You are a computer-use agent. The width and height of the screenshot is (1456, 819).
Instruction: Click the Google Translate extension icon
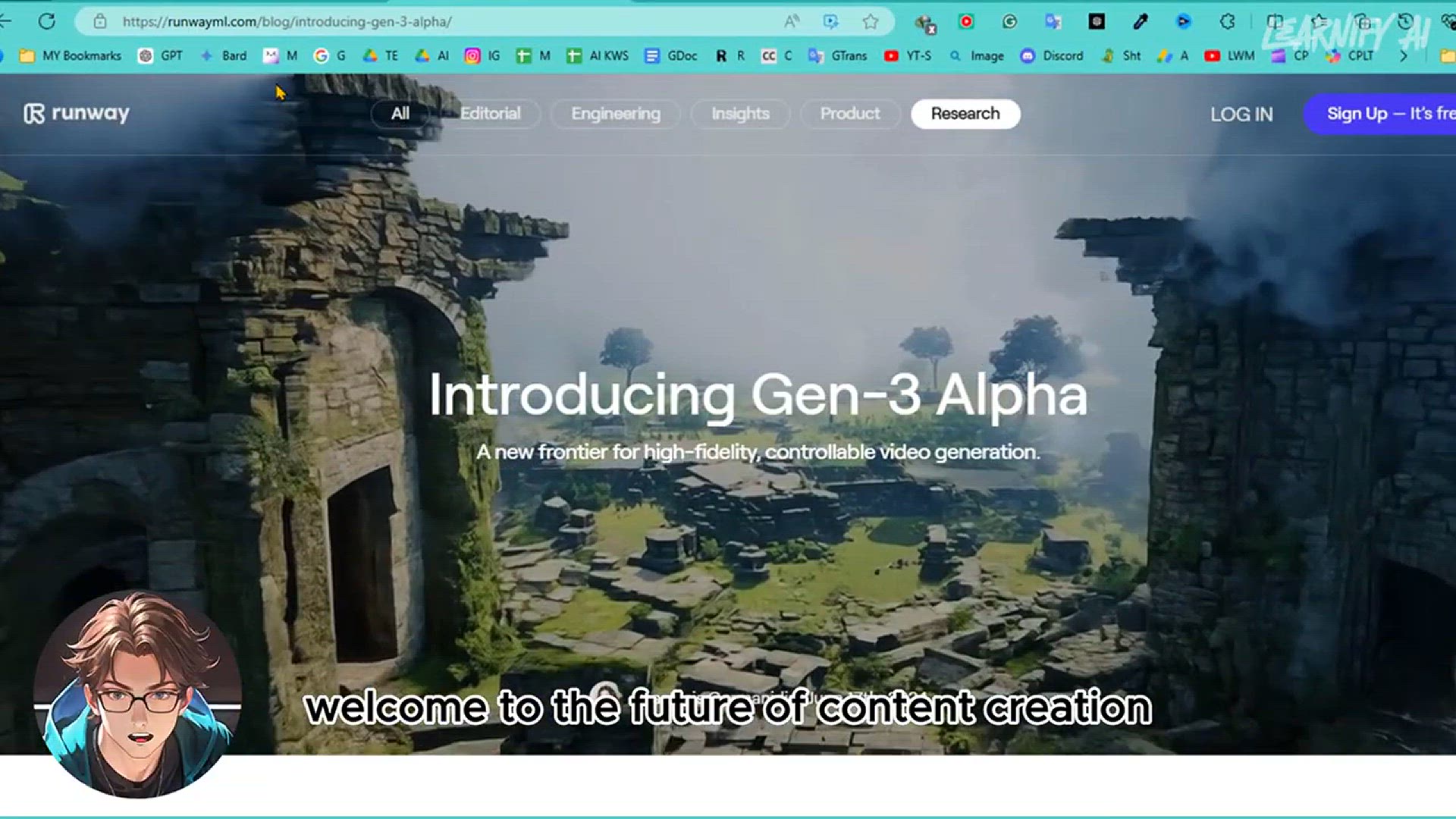pos(1053,21)
